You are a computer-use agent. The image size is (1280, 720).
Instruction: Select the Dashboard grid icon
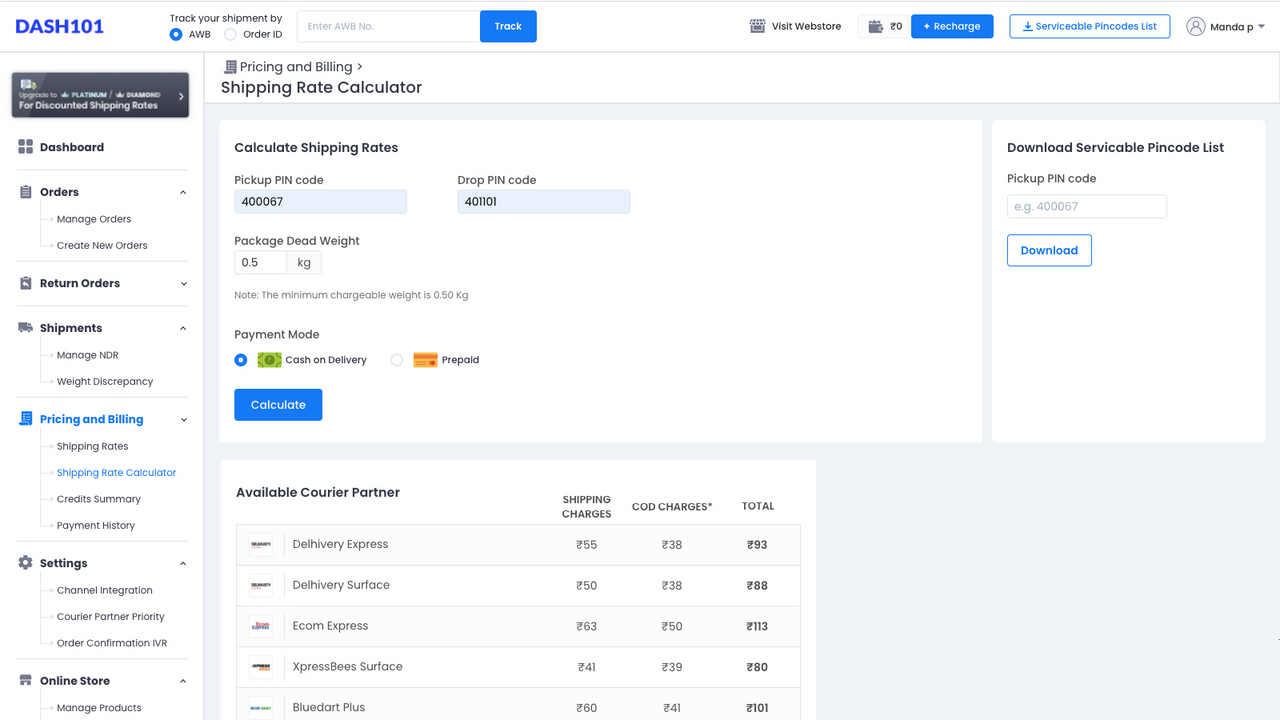[25, 147]
